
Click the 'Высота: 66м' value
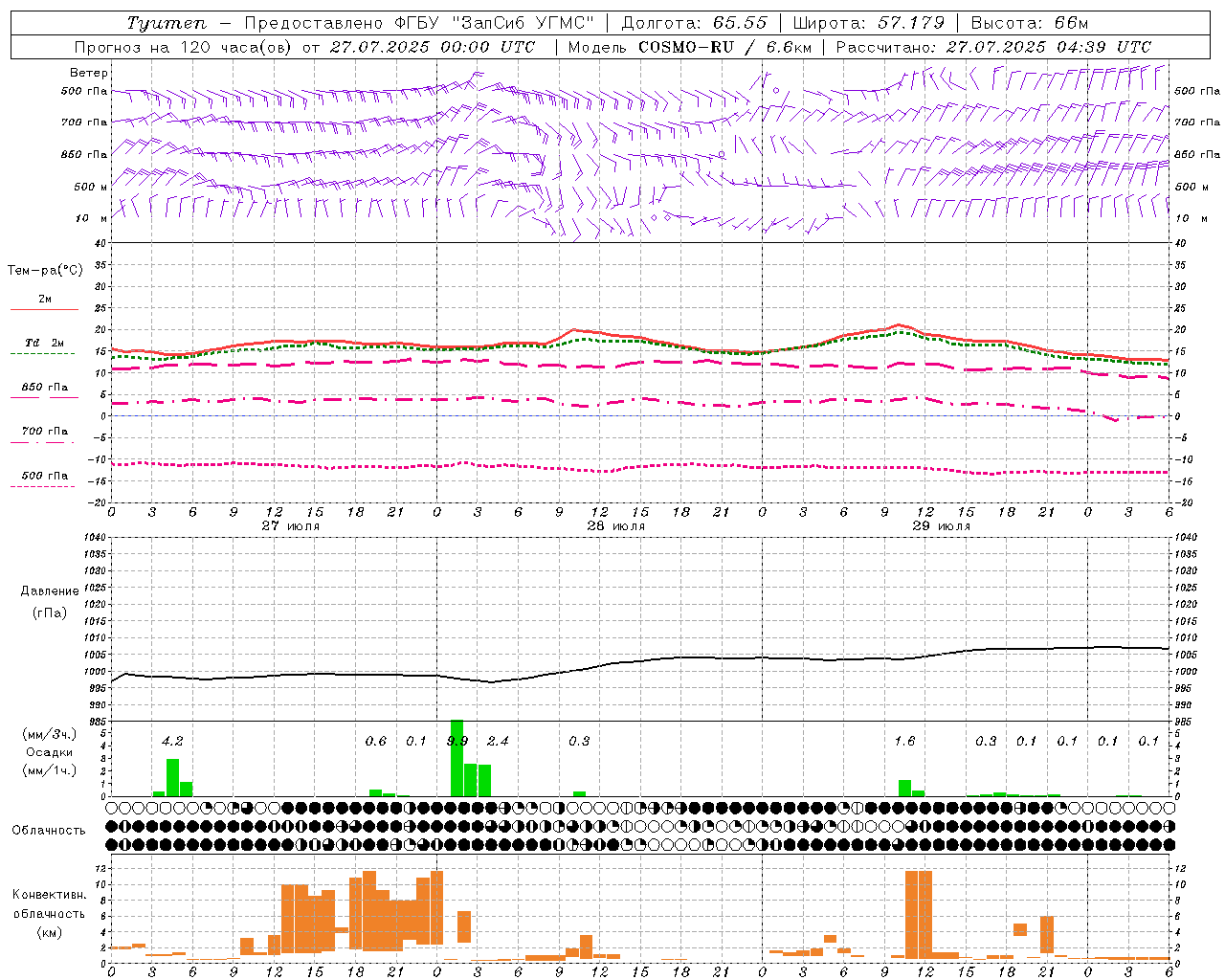point(1030,23)
